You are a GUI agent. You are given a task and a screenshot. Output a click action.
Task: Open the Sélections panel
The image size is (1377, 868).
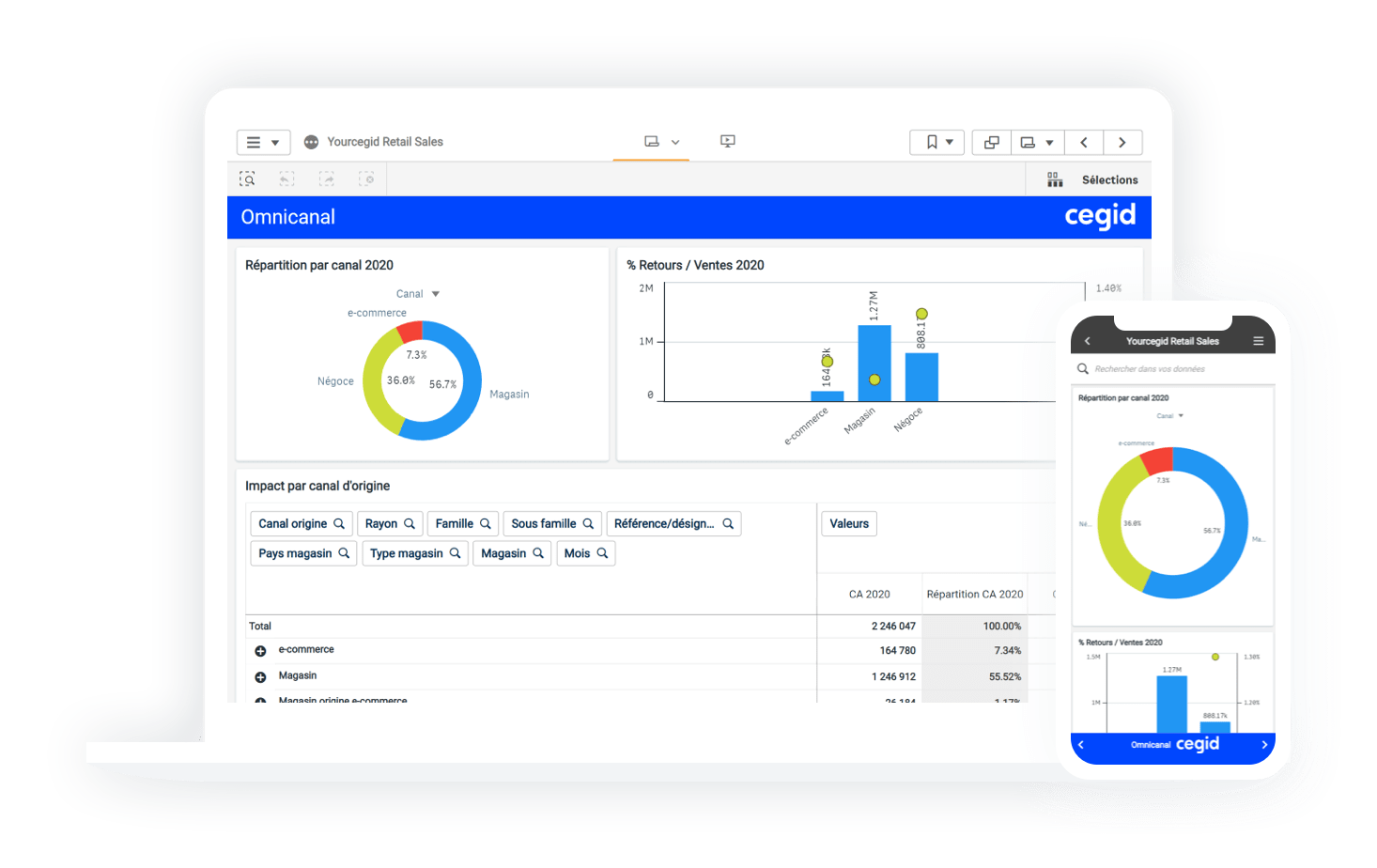[x=1092, y=179]
